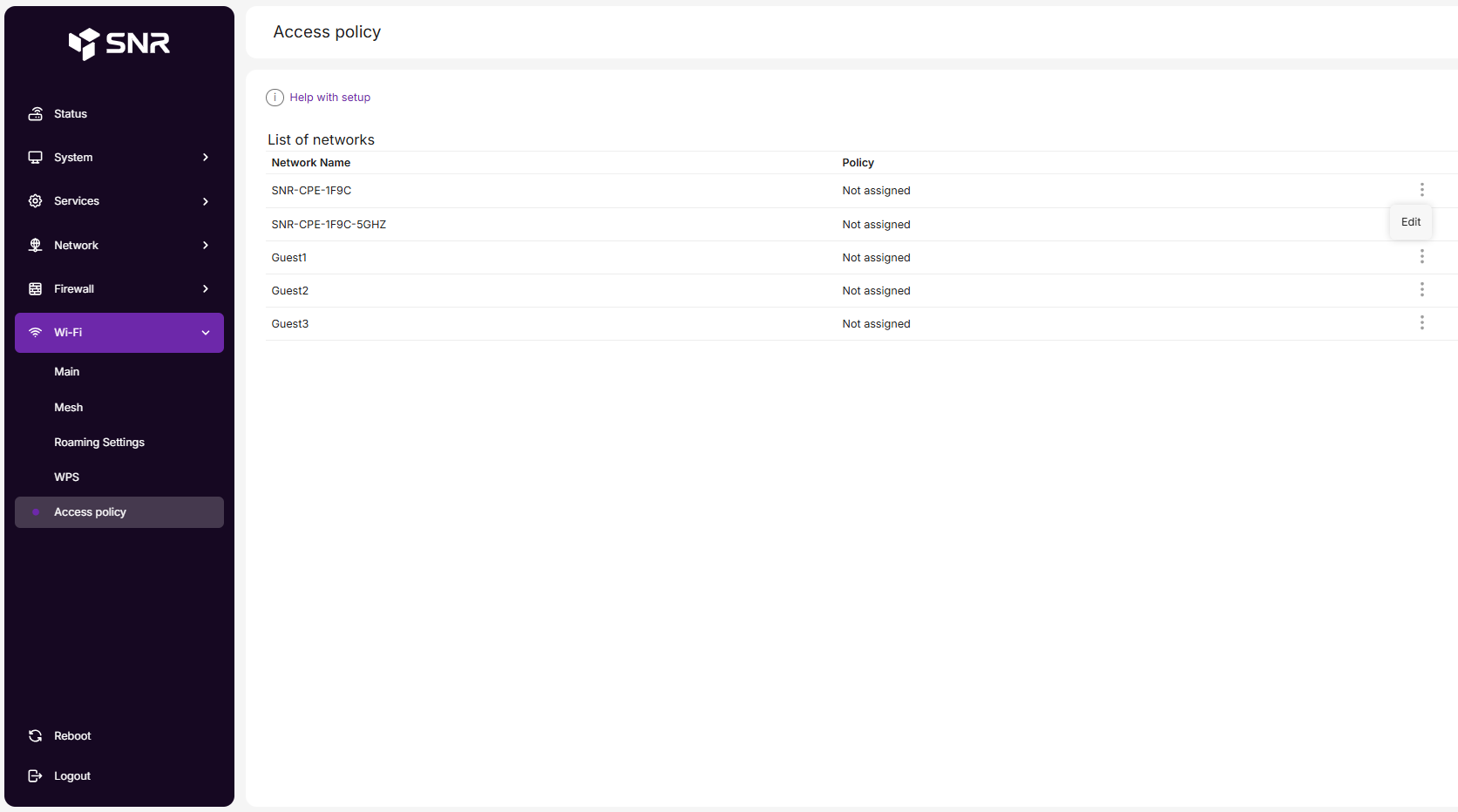This screenshot has width=1458, height=812.
Task: Open the Status page
Action: click(x=71, y=114)
